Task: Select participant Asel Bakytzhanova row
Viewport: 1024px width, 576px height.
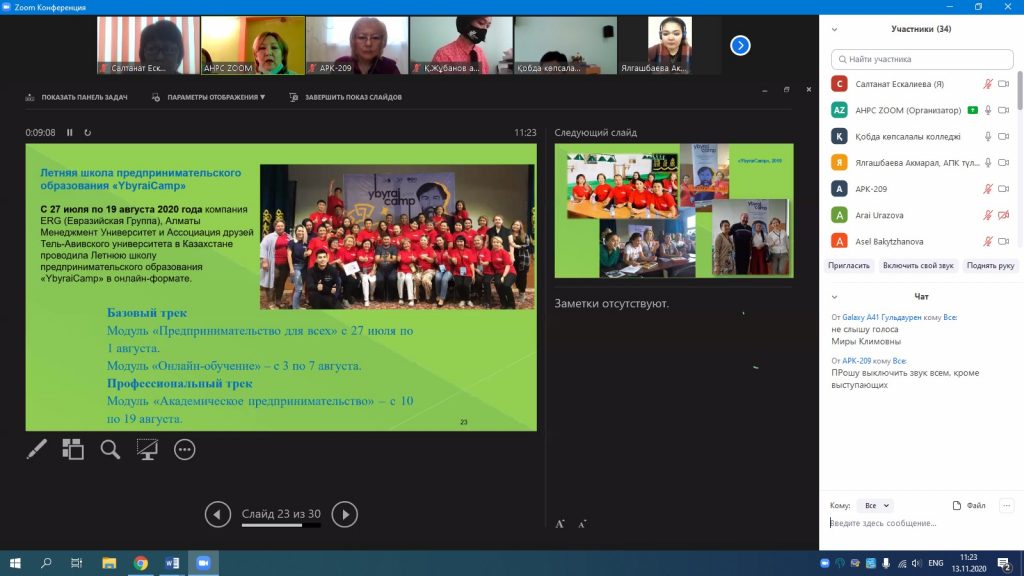Action: [x=921, y=242]
